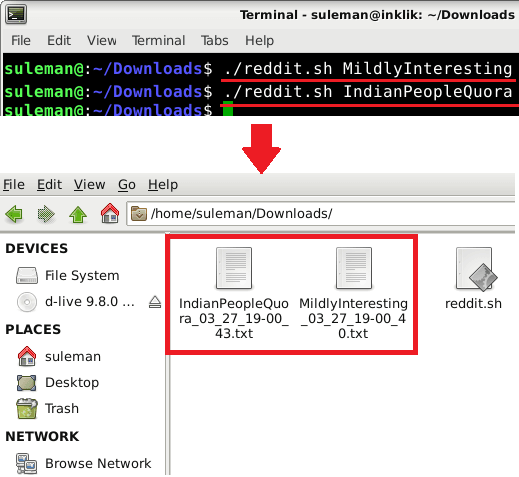Click the terminal window icon in title bar
This screenshot has width=519, height=477.
[x=16, y=14]
